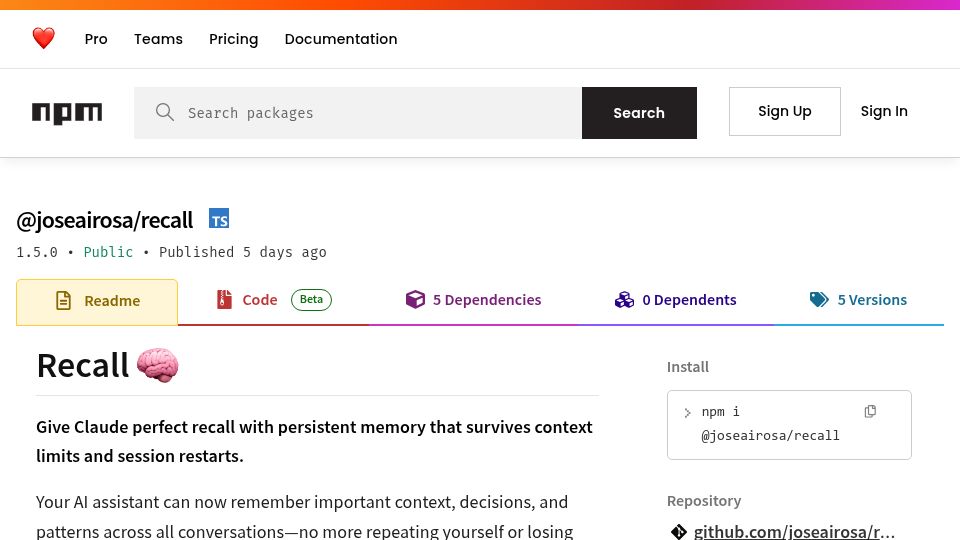Click the Dependents stacked cubes icon
The width and height of the screenshot is (960, 540).
[624, 300]
